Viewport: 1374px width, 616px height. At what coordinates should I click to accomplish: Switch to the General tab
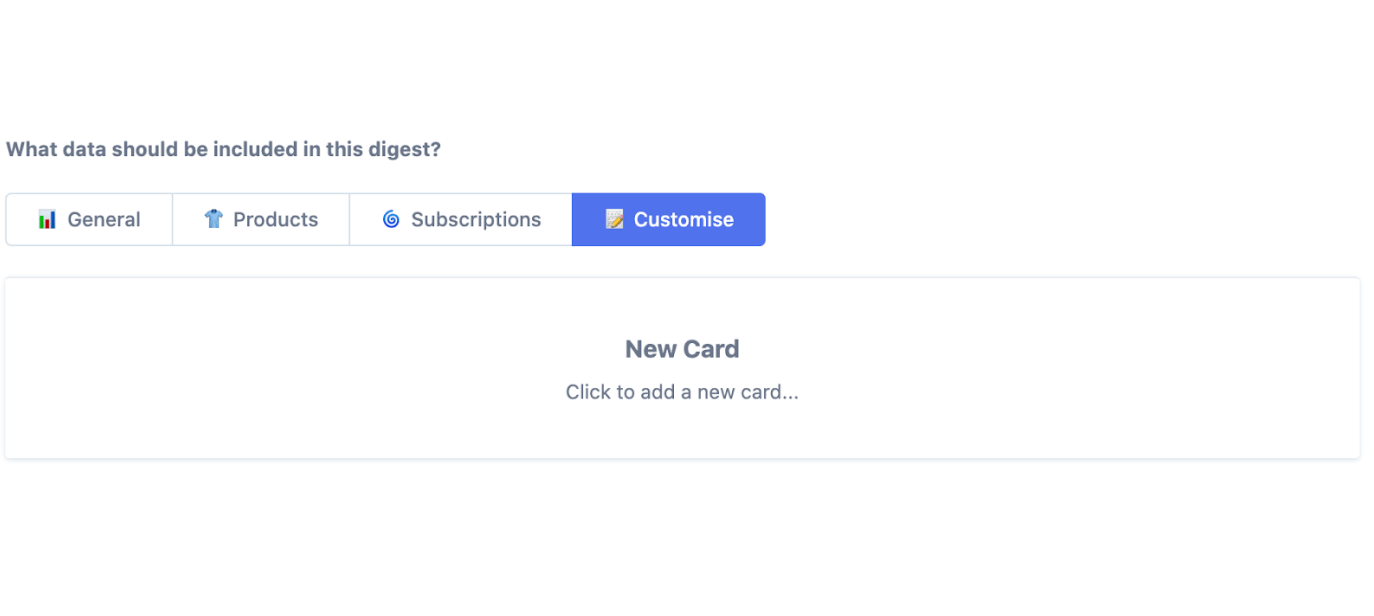pos(89,220)
